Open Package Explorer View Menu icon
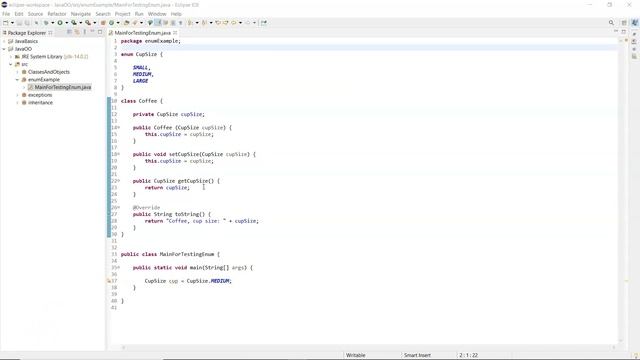 (84, 32)
